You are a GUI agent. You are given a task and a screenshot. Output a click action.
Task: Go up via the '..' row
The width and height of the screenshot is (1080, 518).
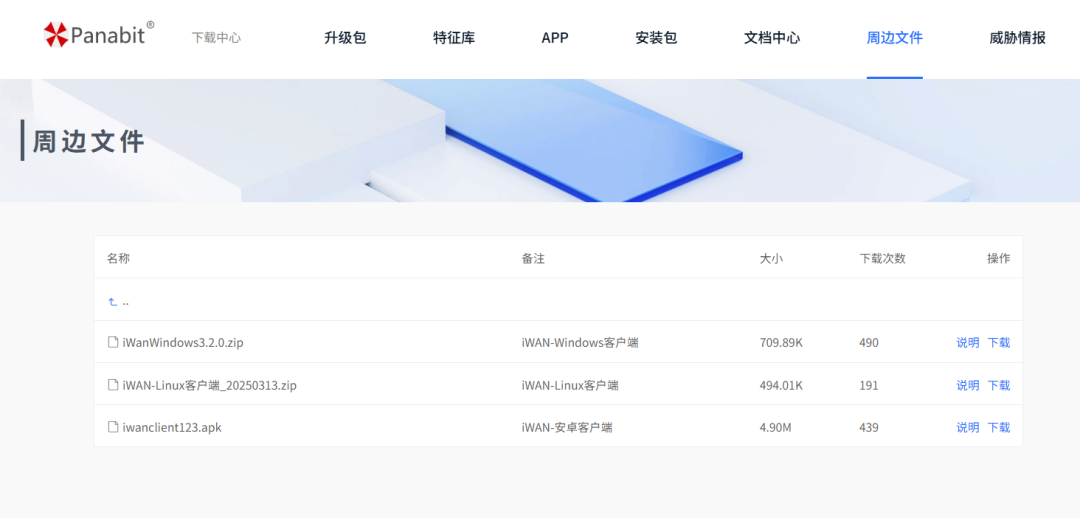[558, 302]
